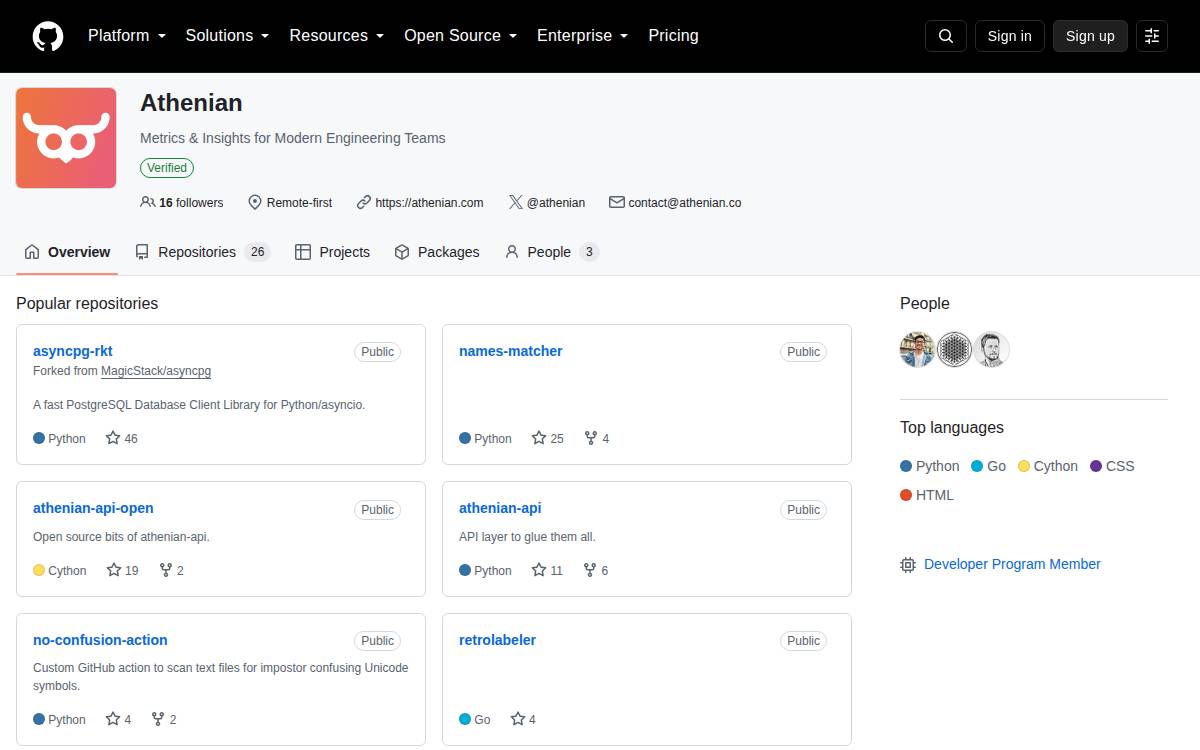
Task: Expand the Open Source menu
Action: [461, 35]
